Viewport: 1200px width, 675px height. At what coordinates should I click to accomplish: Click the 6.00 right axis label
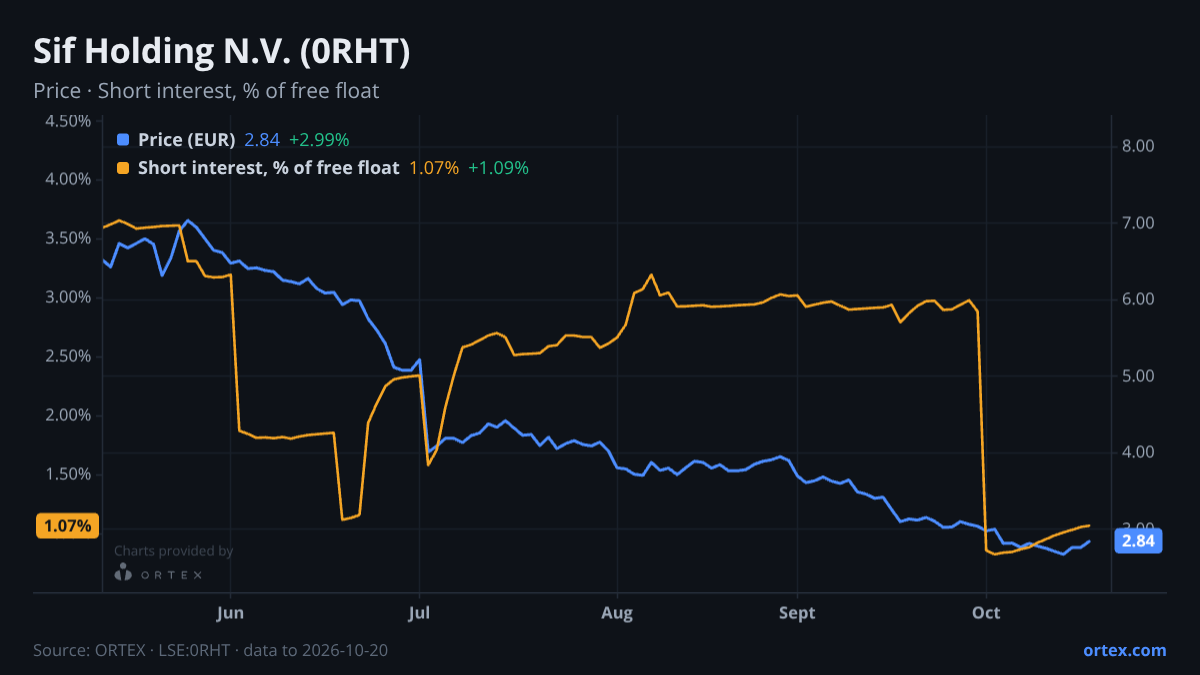coord(1139,299)
